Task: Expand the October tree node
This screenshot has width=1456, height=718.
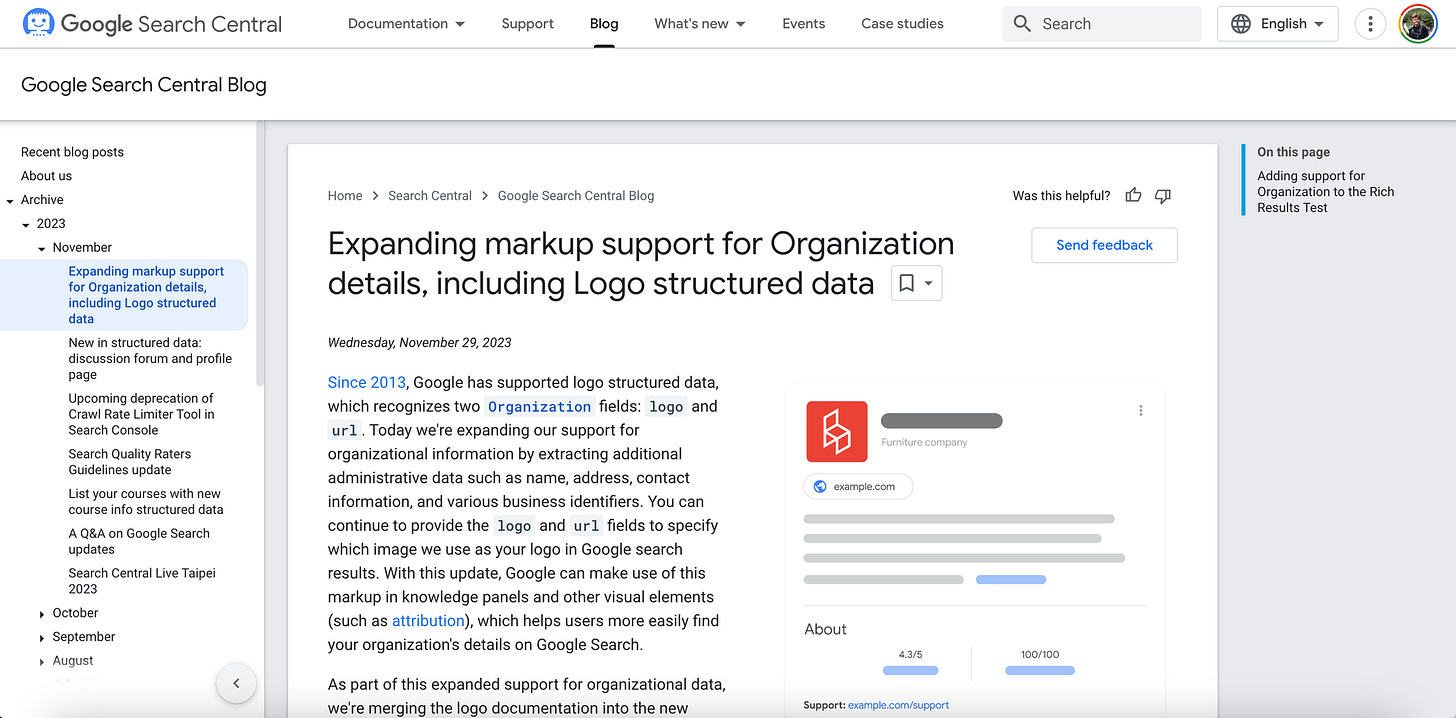Action: [42, 614]
